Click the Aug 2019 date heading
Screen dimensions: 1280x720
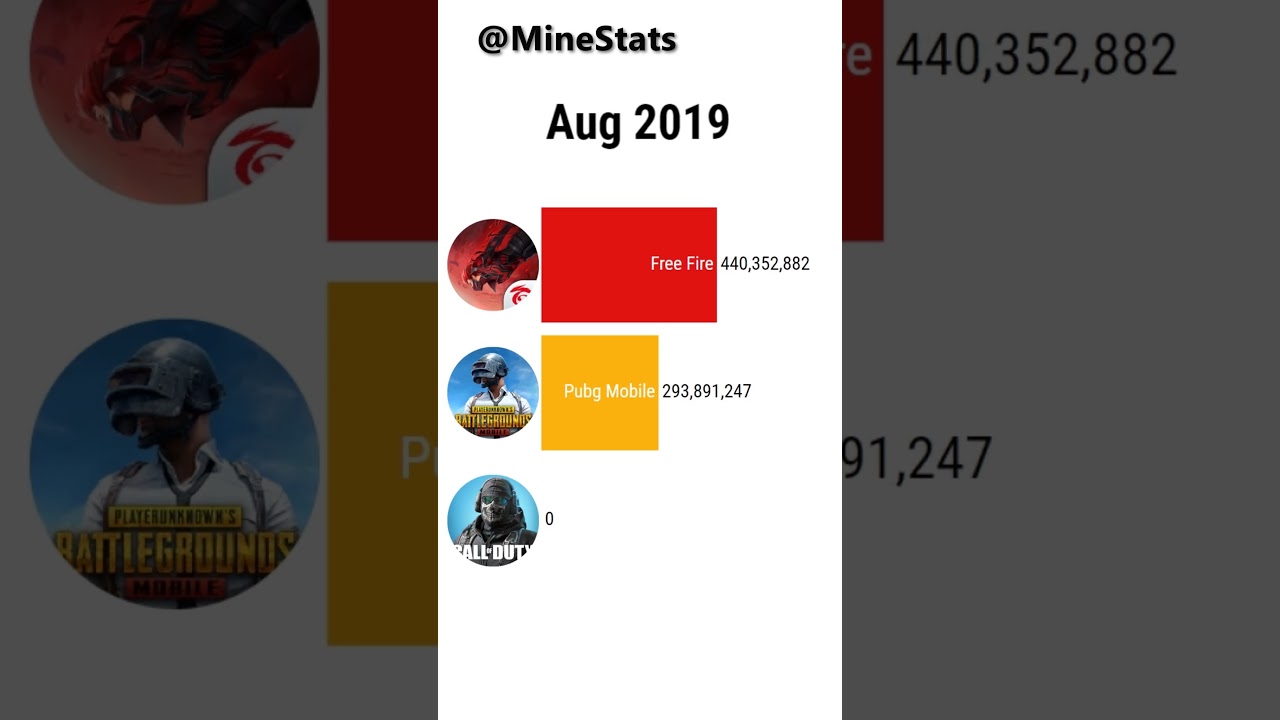click(x=638, y=123)
